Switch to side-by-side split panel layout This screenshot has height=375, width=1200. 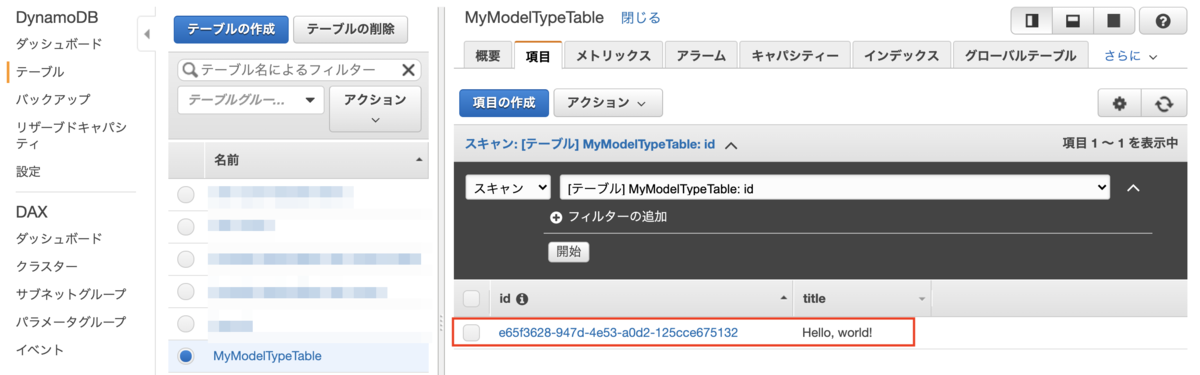tap(1032, 20)
